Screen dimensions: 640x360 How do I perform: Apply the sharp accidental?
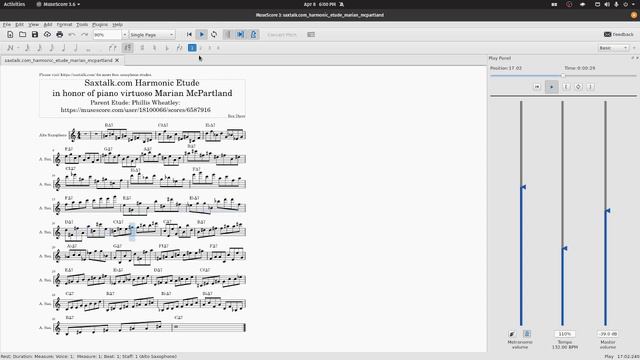point(142,48)
